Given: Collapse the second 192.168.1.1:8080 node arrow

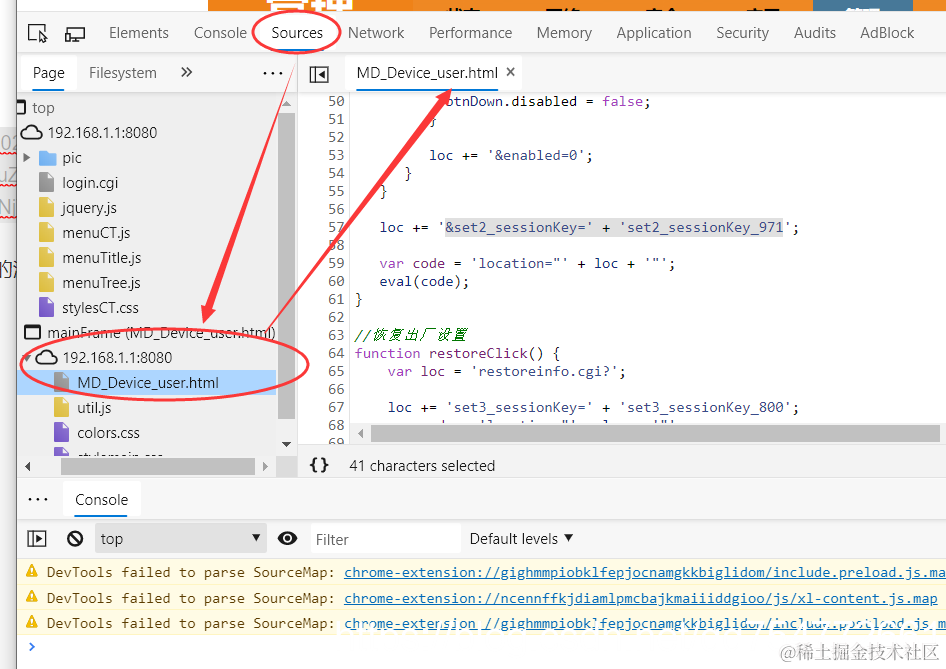Looking at the screenshot, I should click(x=27, y=358).
